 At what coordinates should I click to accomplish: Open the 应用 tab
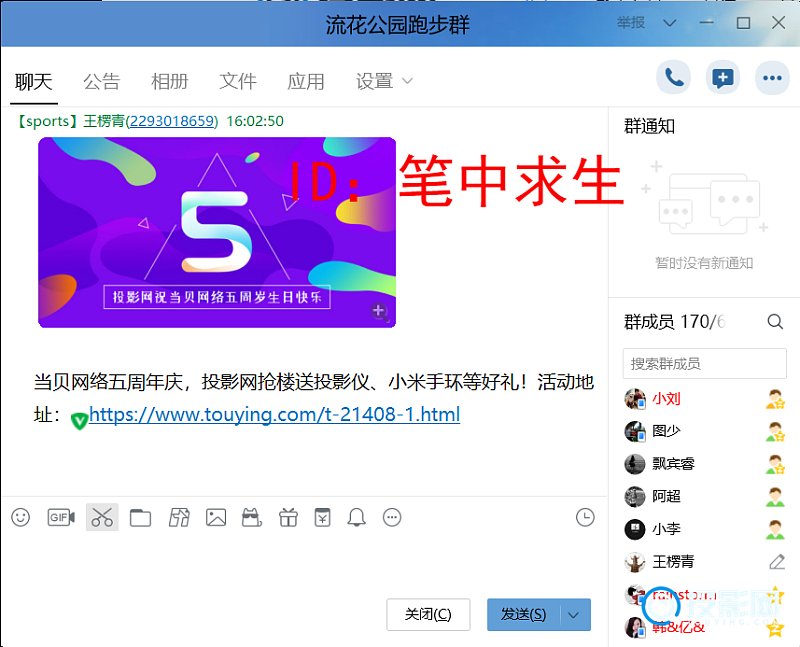[x=306, y=82]
